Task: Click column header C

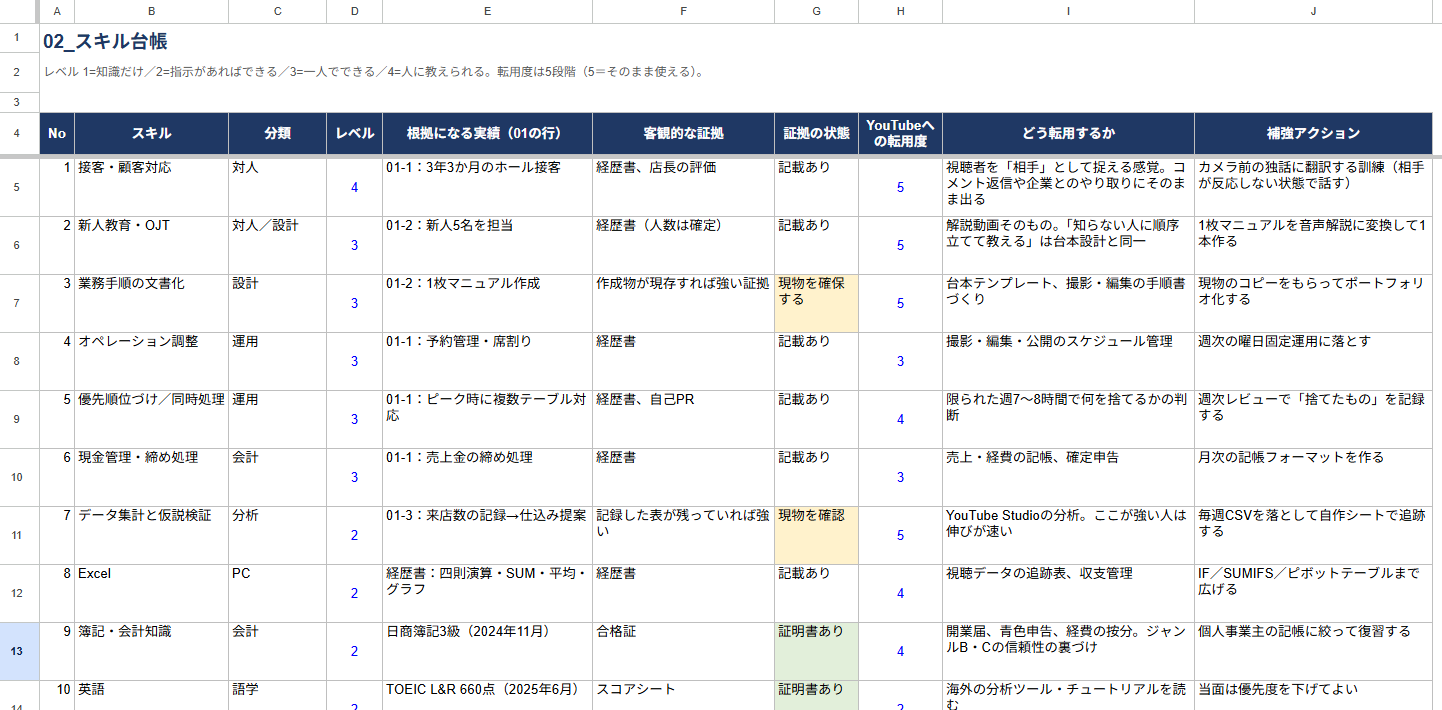Action: click(x=277, y=11)
